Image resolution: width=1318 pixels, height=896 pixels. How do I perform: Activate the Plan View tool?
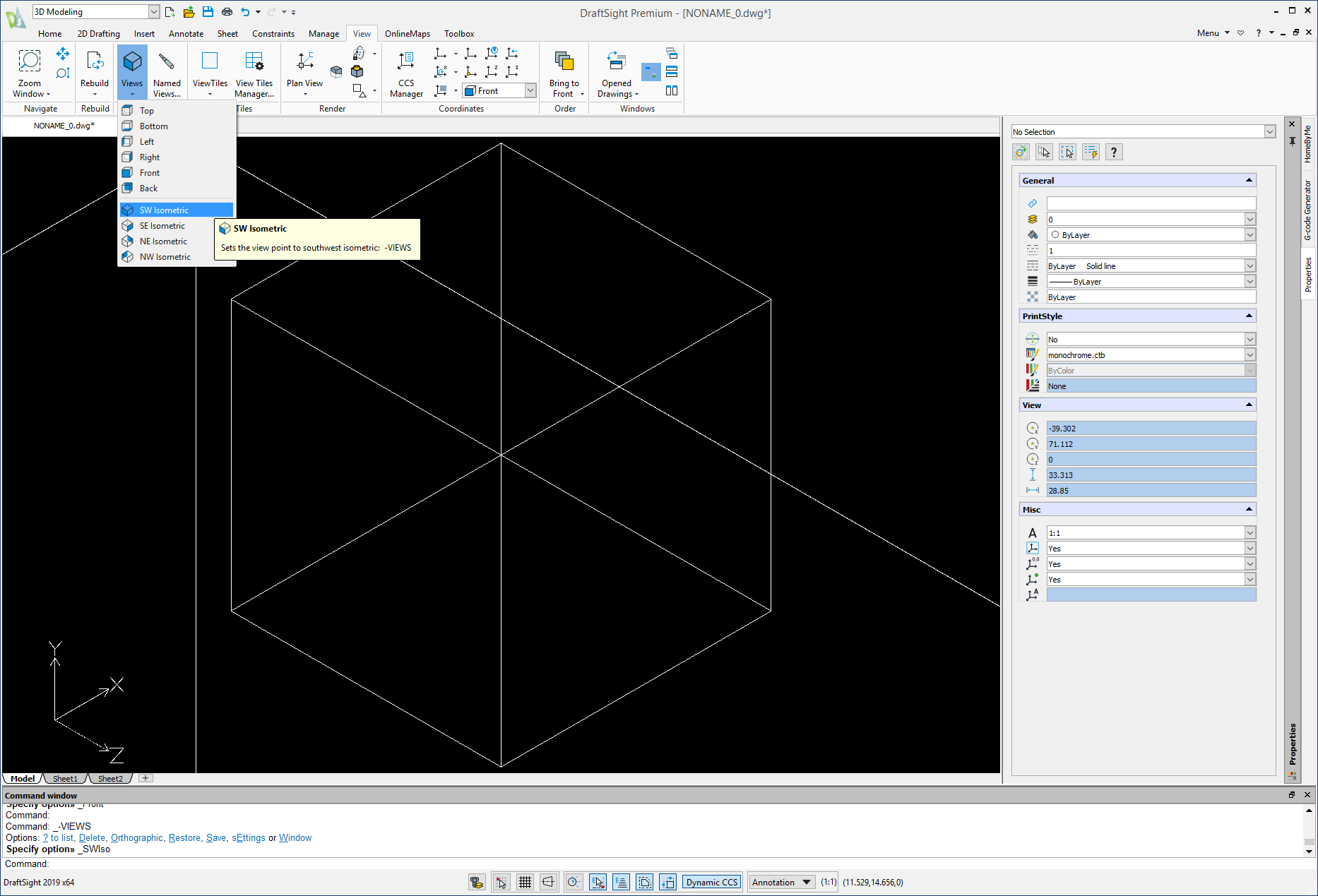point(304,71)
